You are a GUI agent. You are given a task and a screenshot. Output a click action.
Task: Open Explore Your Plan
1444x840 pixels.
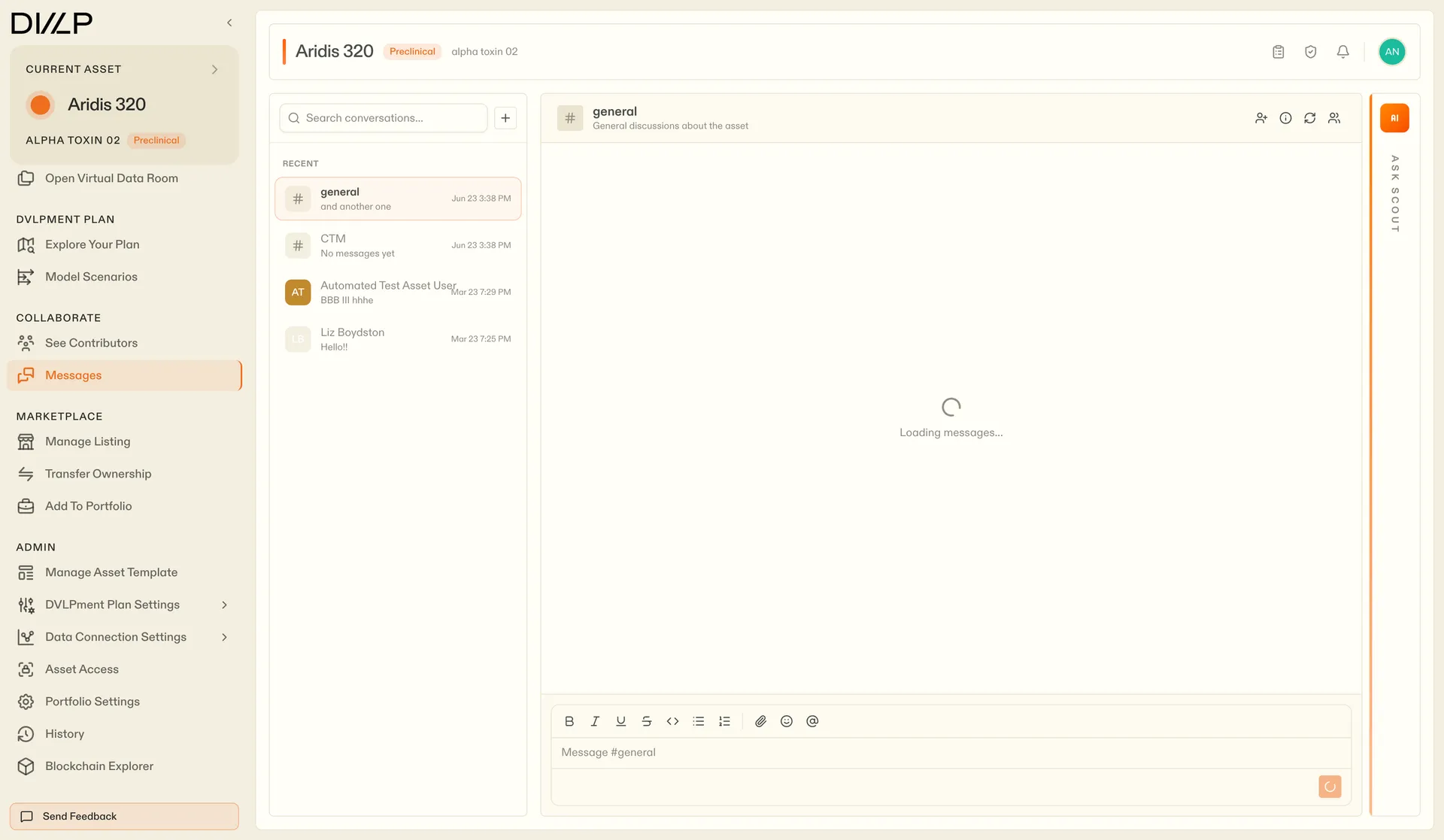92,244
